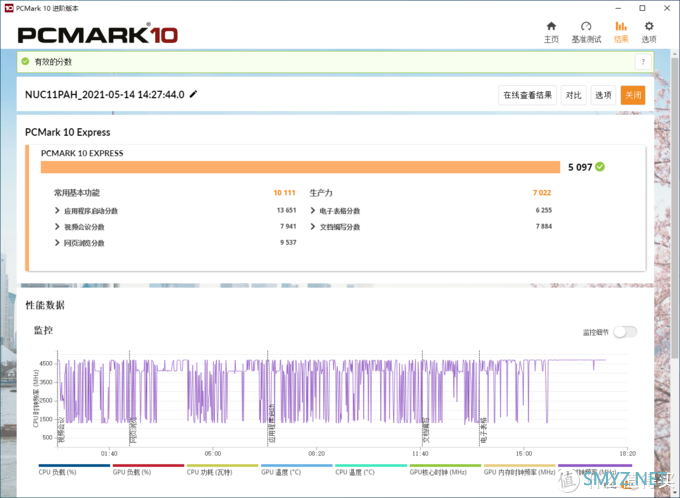Click 常用基本功能 heading

[x=77, y=193]
